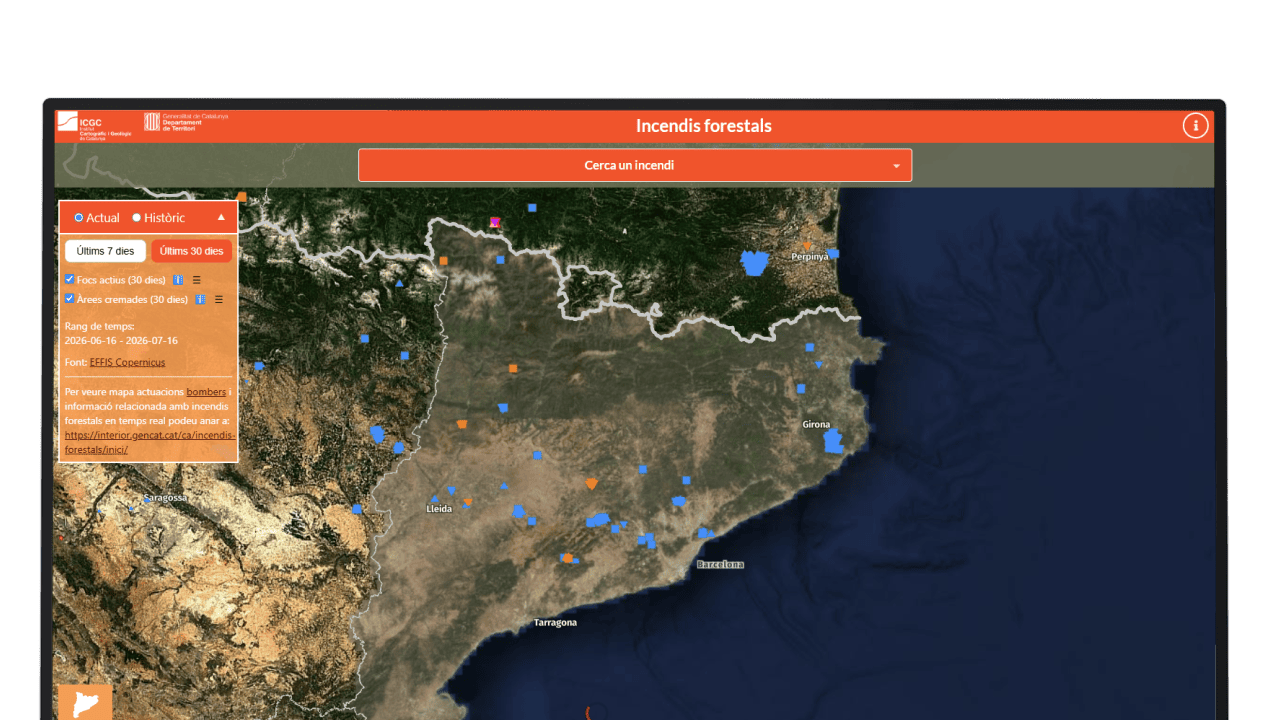The image size is (1280, 720).
Task: Toggle the Focs actius (30 dies) checkbox
Action: [x=70, y=279]
